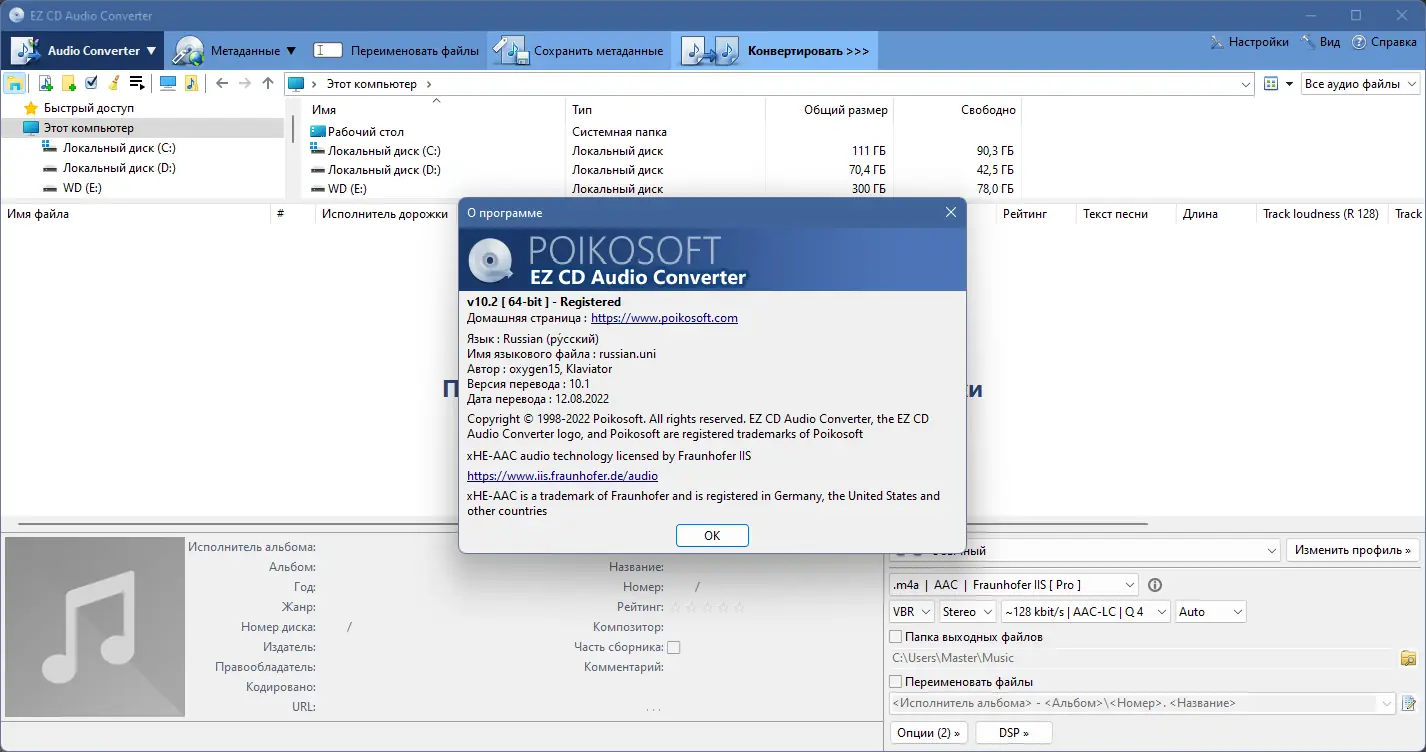Open the Все аудио файлы filter dropdown
This screenshot has height=752, width=1426.
[1361, 84]
